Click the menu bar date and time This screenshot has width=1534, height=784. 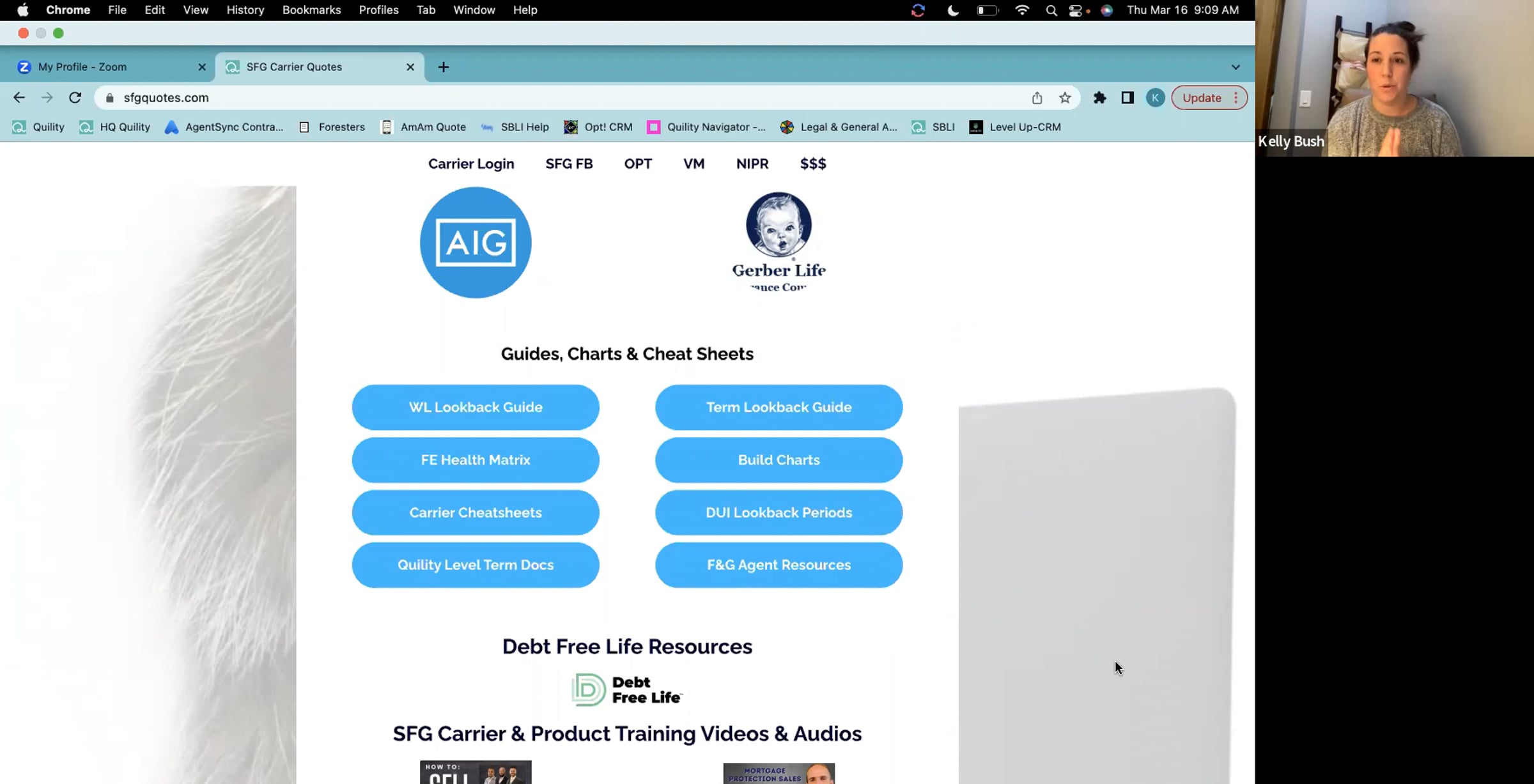[1182, 10]
